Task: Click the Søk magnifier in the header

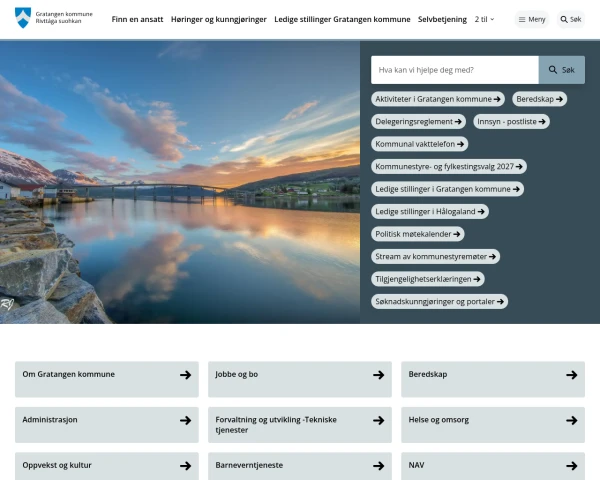Action: tap(571, 19)
